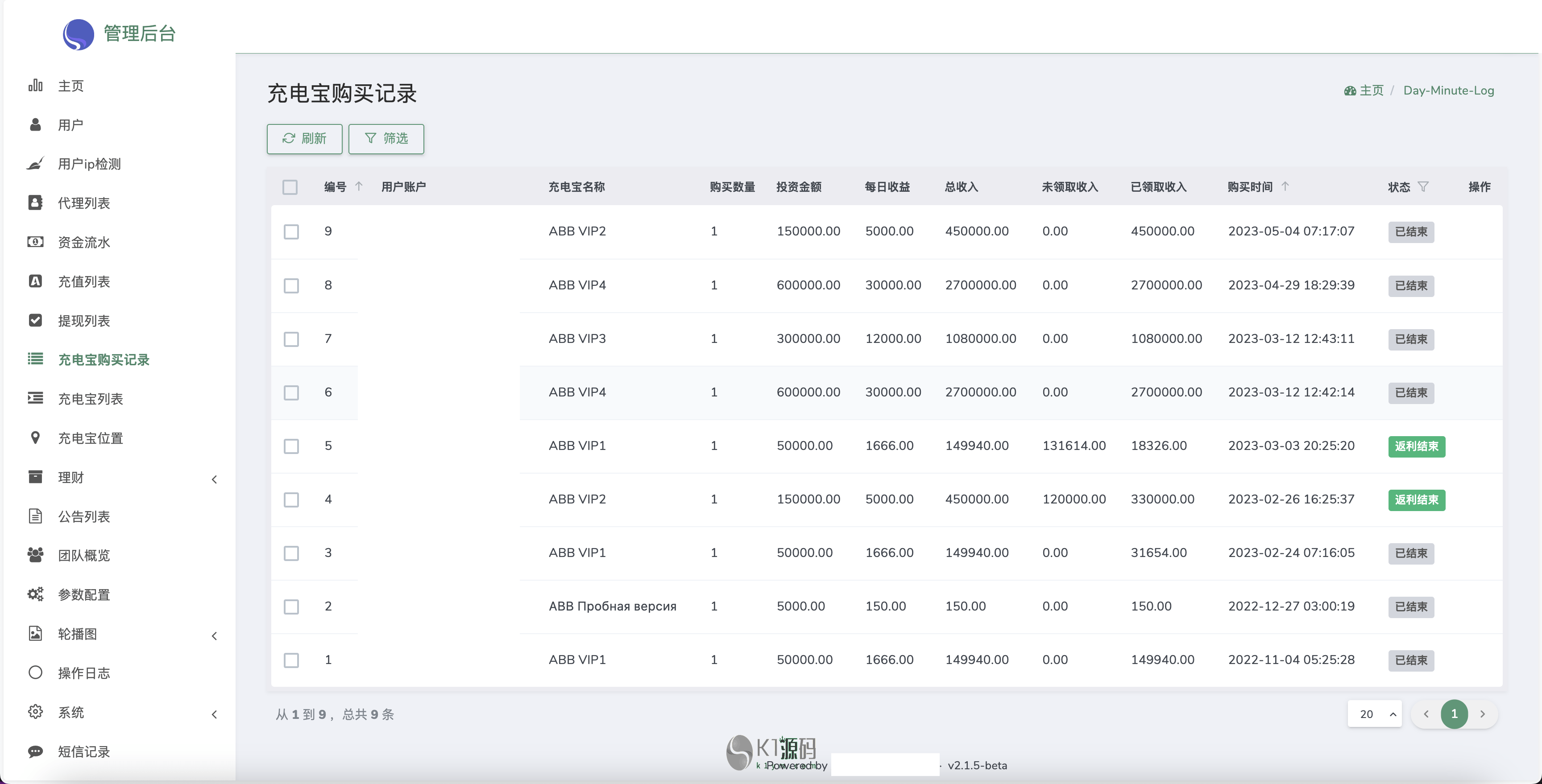Click the 筛选 filter button
The height and width of the screenshot is (784, 1542).
click(x=386, y=139)
